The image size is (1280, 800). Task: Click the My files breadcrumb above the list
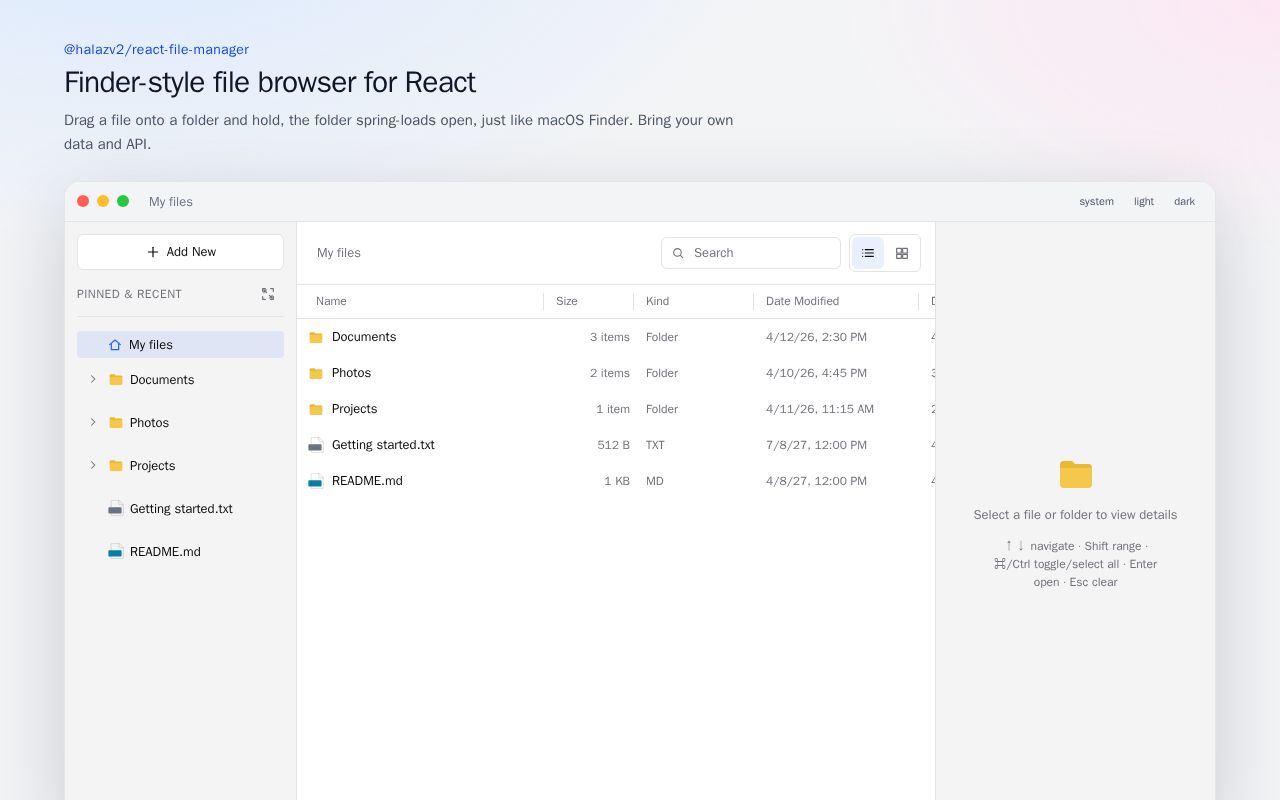click(339, 253)
